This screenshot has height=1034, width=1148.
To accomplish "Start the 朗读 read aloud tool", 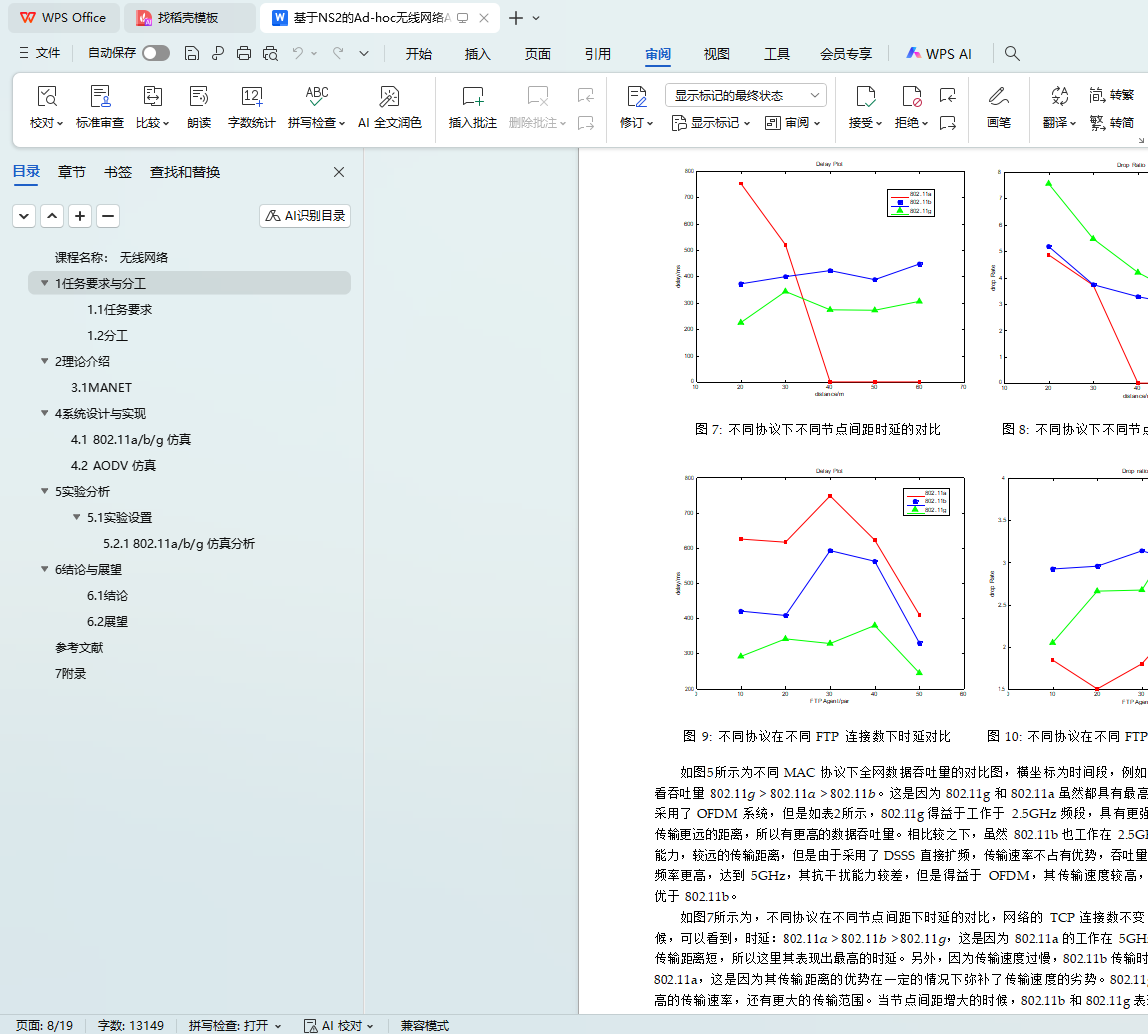I will (198, 107).
